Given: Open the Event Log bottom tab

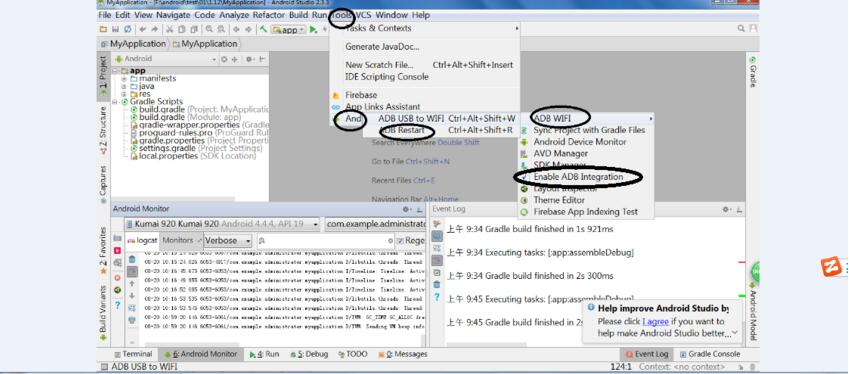Looking at the screenshot, I should (646, 354).
